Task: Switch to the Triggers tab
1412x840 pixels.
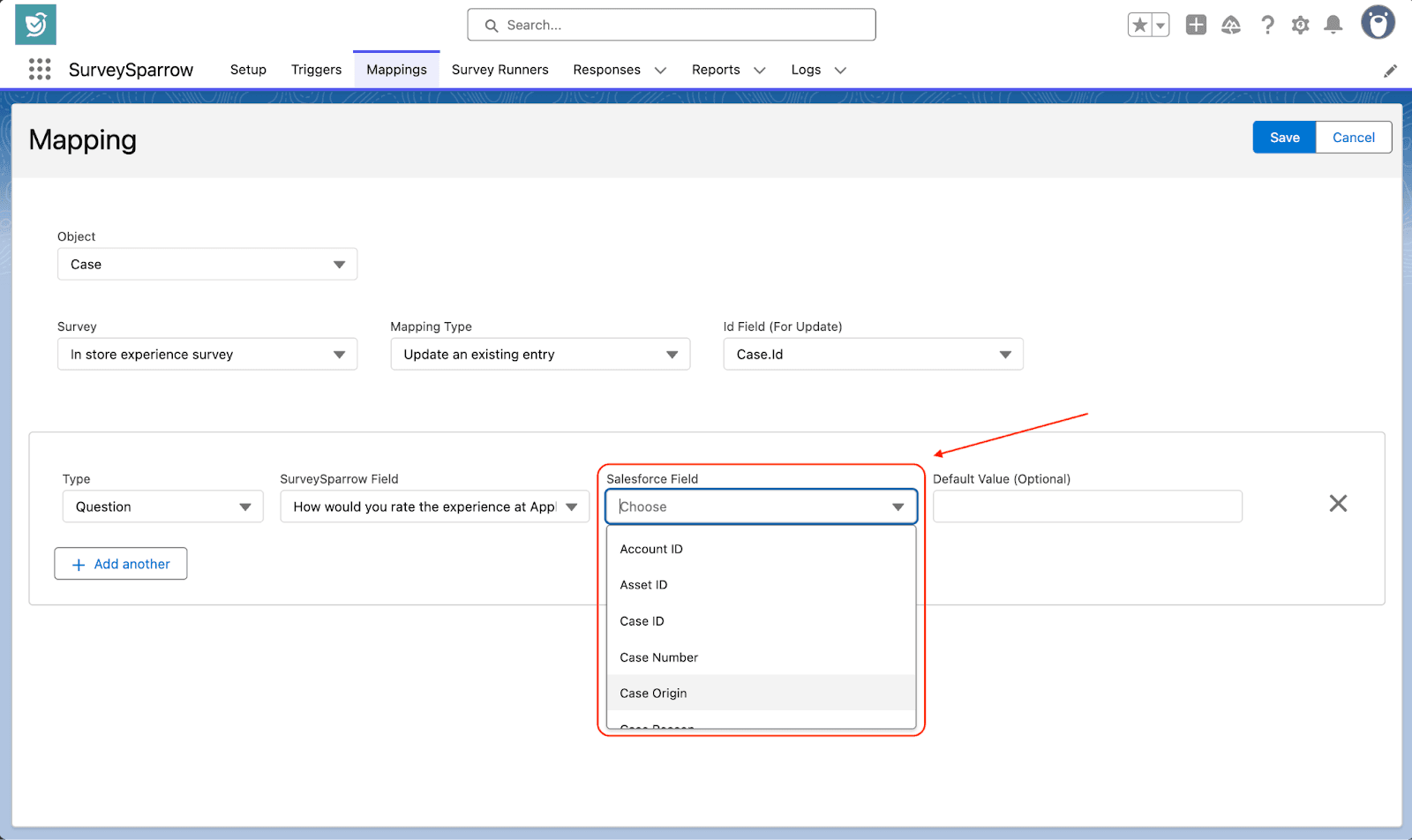Action: pos(316,70)
